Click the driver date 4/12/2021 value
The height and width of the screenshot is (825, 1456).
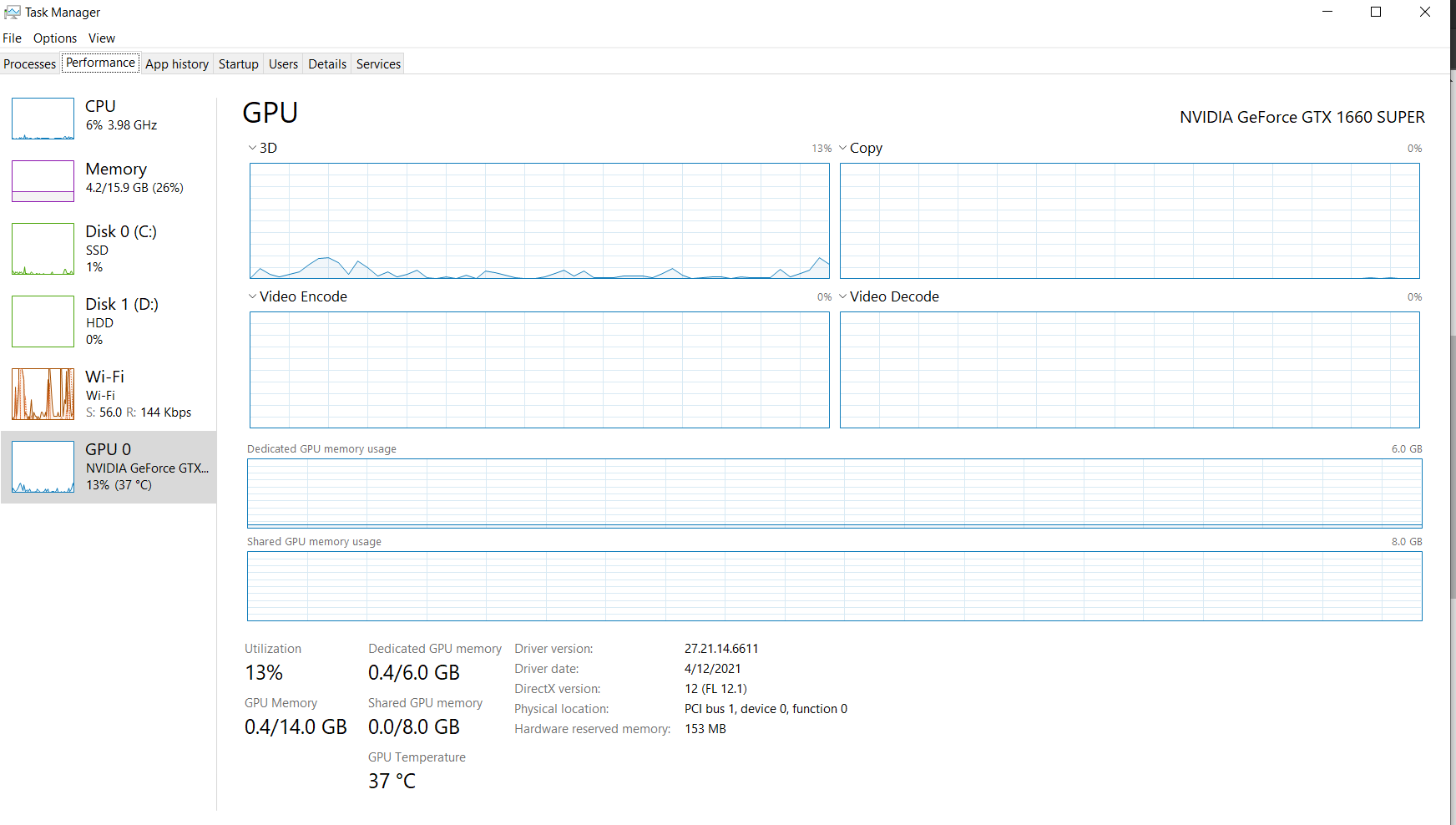click(x=713, y=669)
